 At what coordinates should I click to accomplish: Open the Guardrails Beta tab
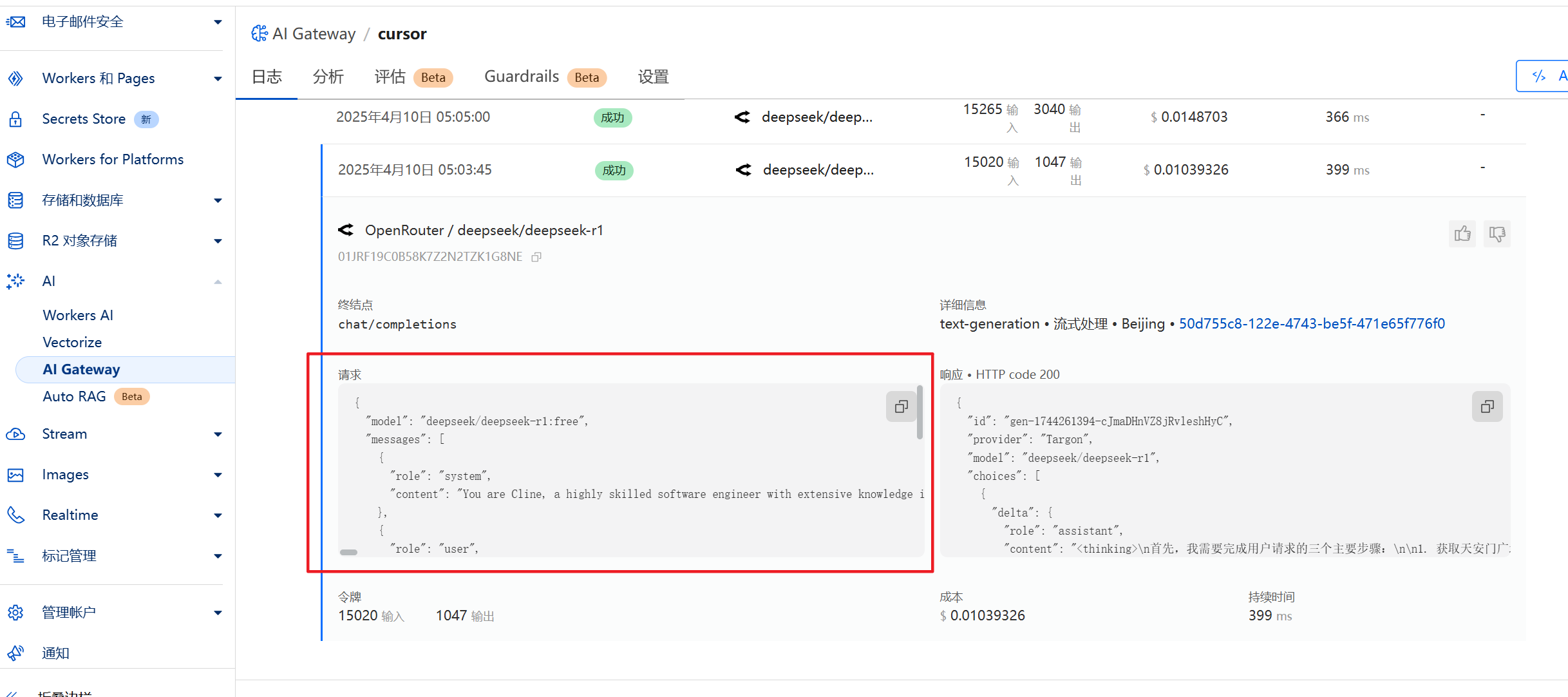tap(545, 77)
